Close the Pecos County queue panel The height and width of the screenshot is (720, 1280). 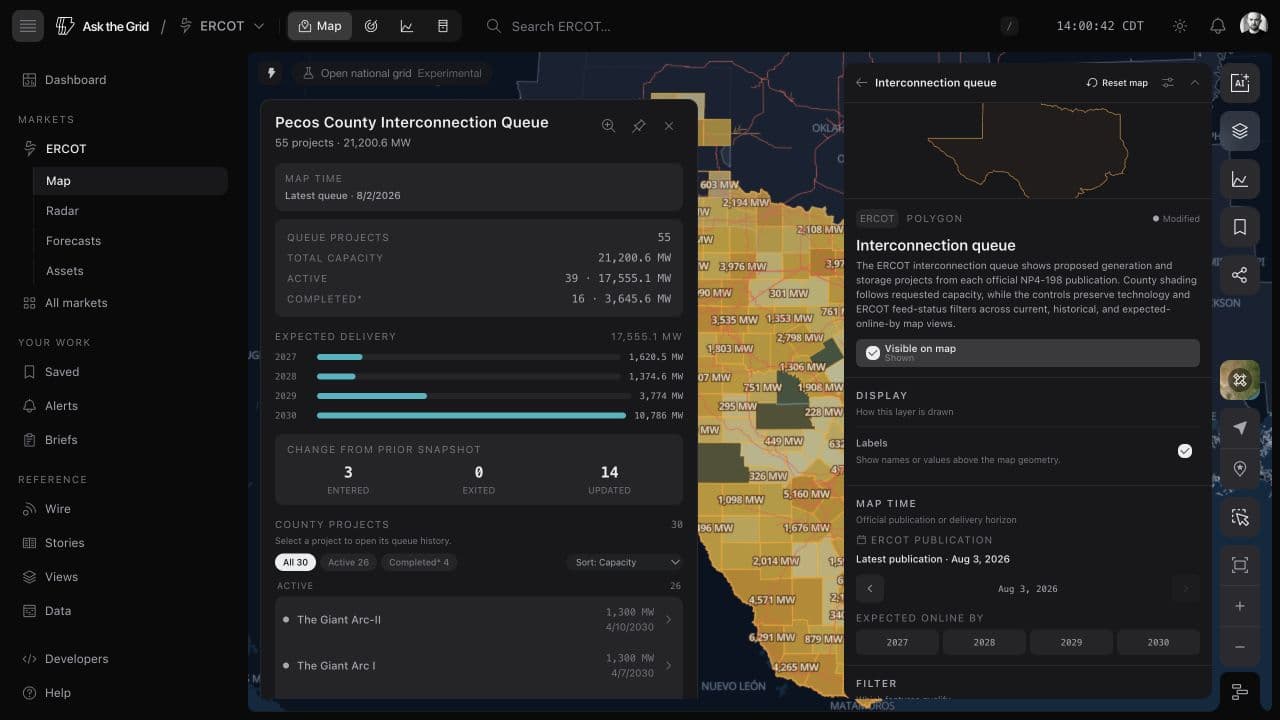[669, 126]
